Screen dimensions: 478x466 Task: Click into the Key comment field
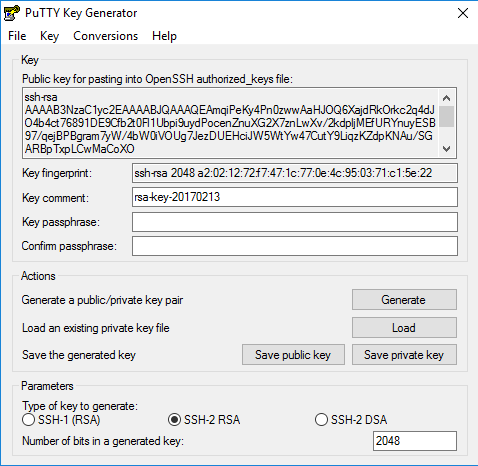[295, 197]
